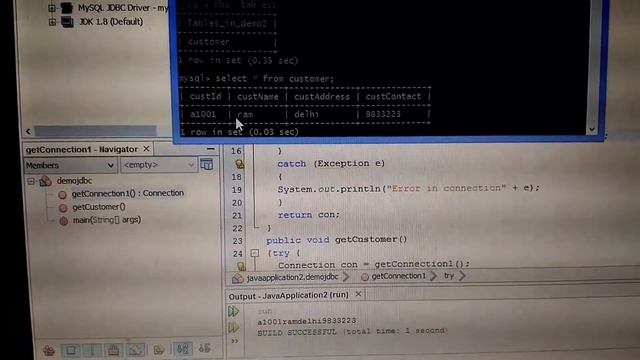Click 'a1001ramdelhi9833223' output line
The width and height of the screenshot is (640, 360).
(x=307, y=321)
